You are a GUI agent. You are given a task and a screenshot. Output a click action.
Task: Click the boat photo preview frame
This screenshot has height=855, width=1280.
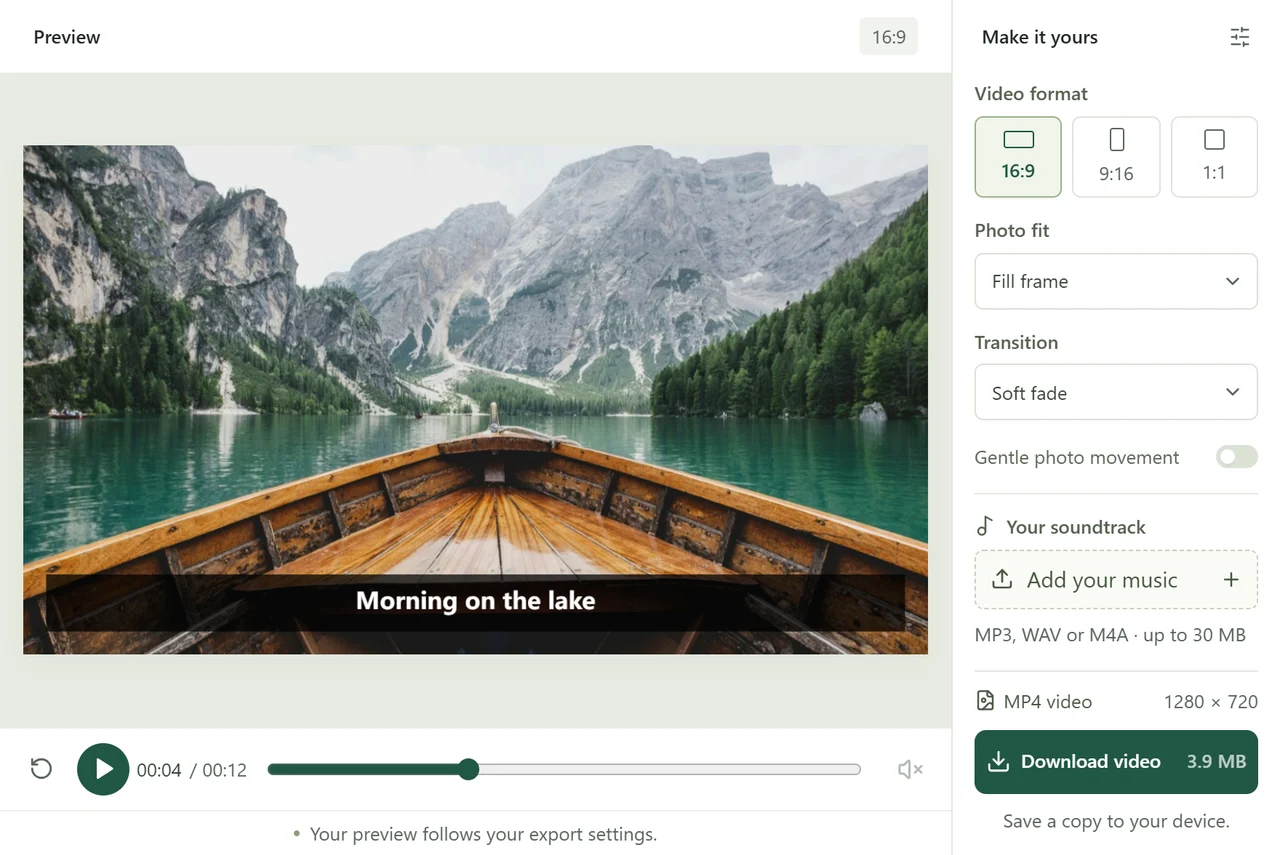(475, 400)
